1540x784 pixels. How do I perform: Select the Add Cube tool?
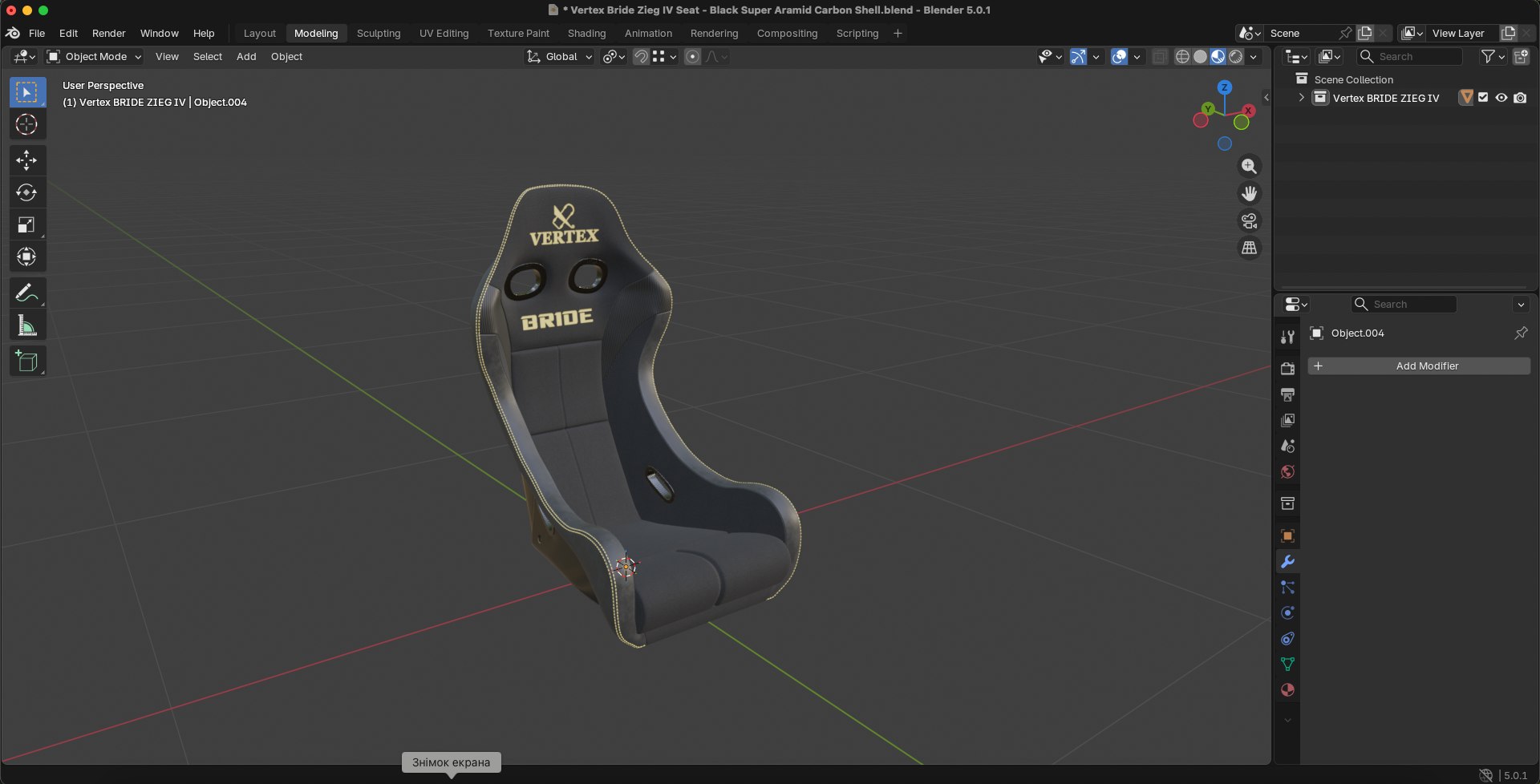pos(27,362)
